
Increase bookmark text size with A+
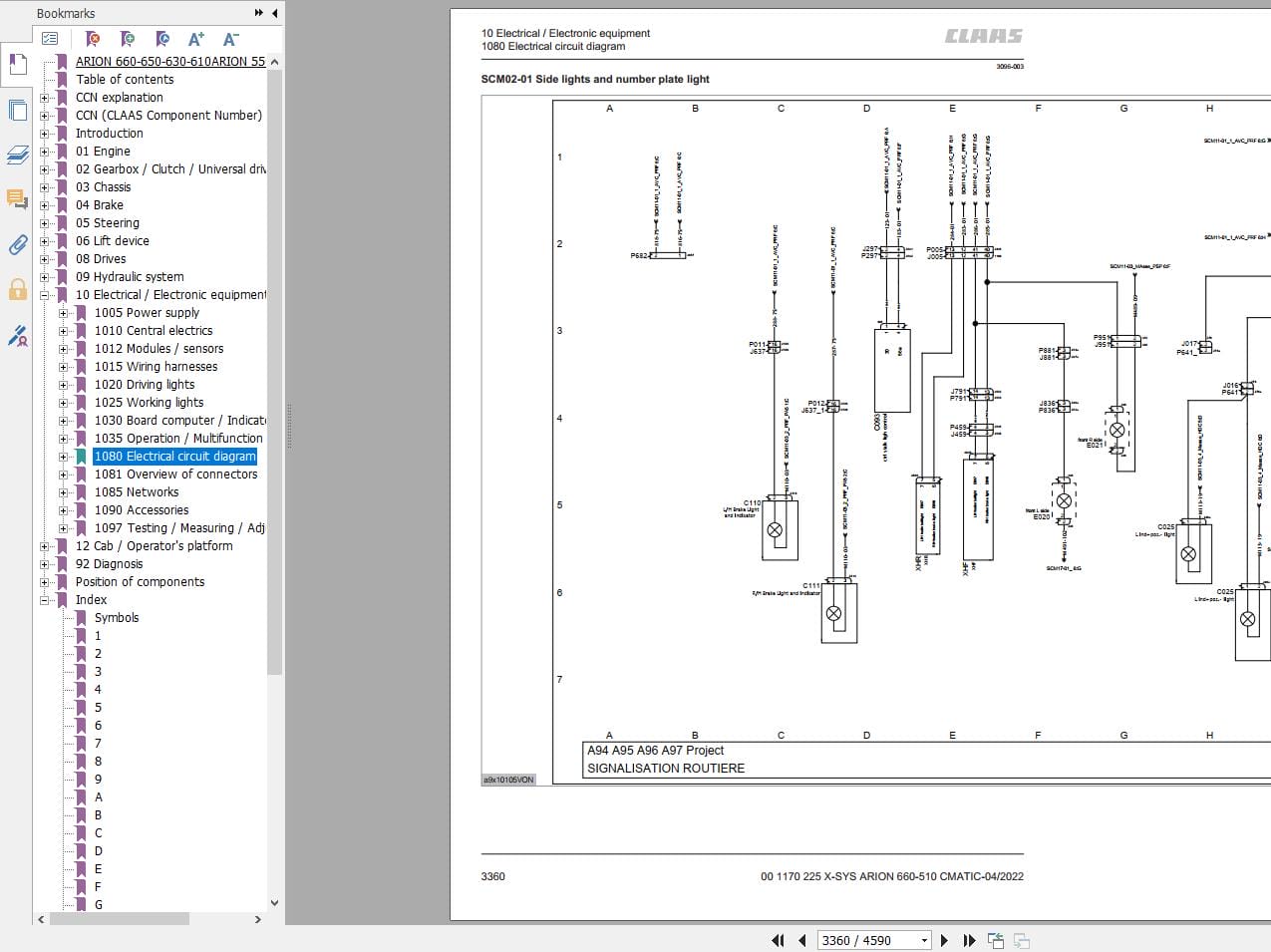(196, 39)
